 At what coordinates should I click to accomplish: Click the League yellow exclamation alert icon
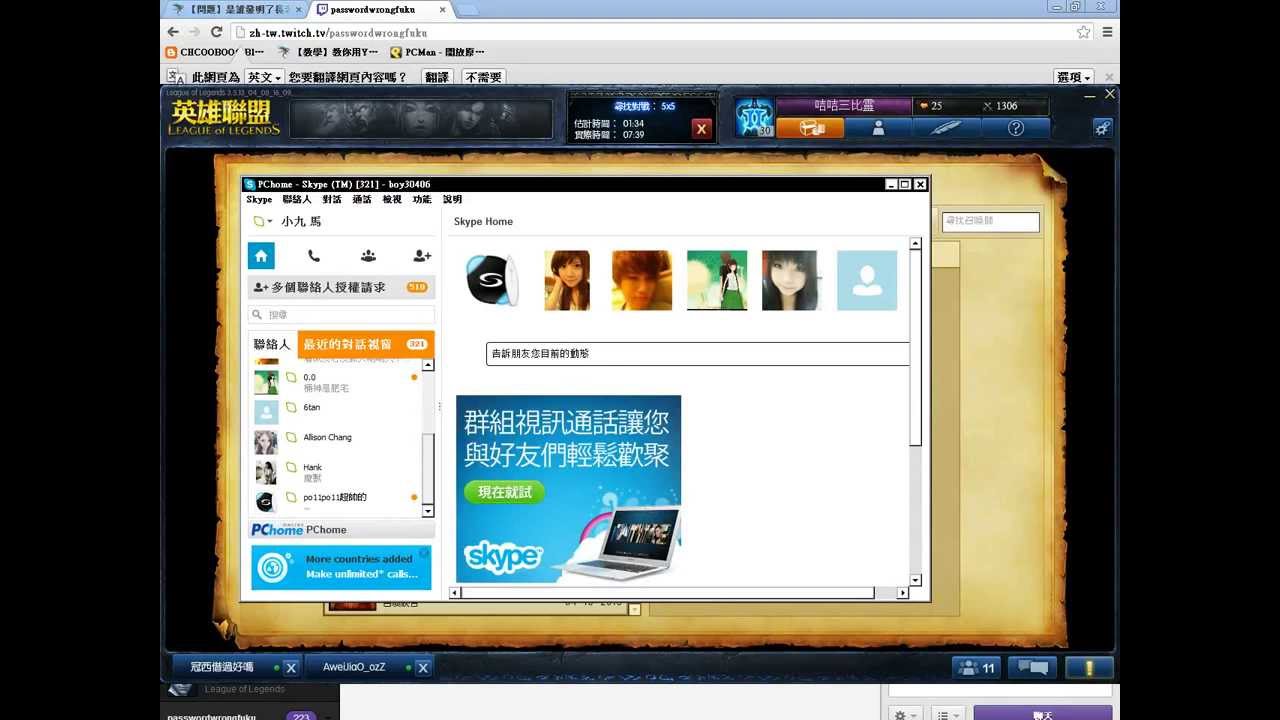pyautogui.click(x=1090, y=668)
